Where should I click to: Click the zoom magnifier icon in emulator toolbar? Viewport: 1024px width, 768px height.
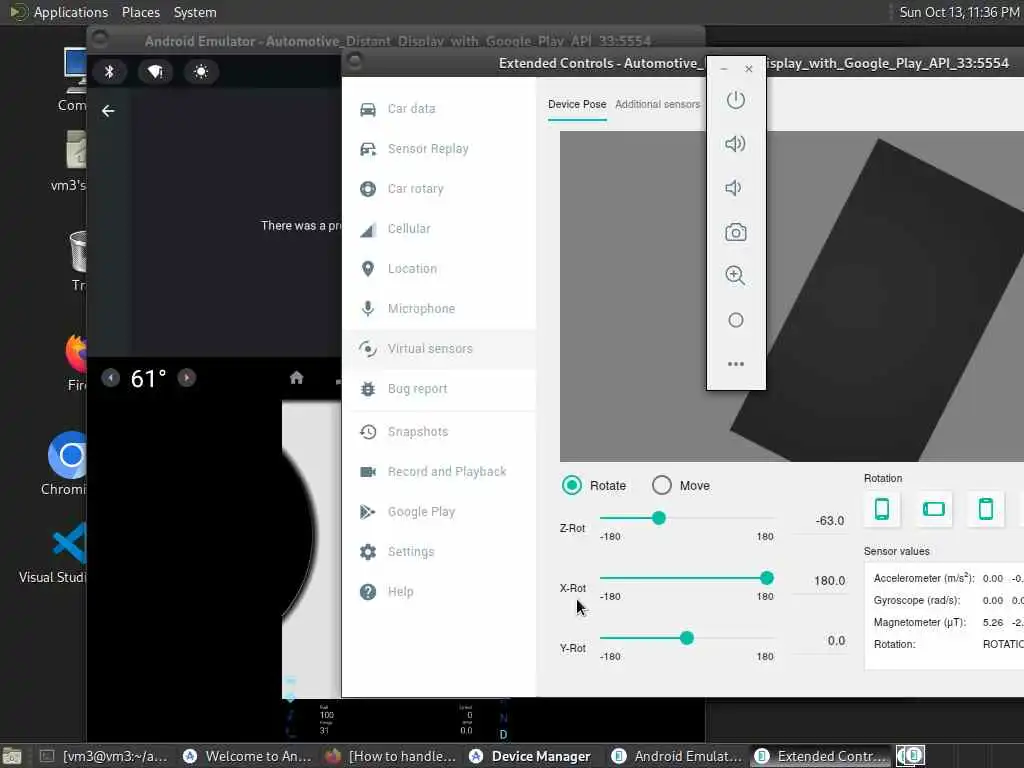735,276
